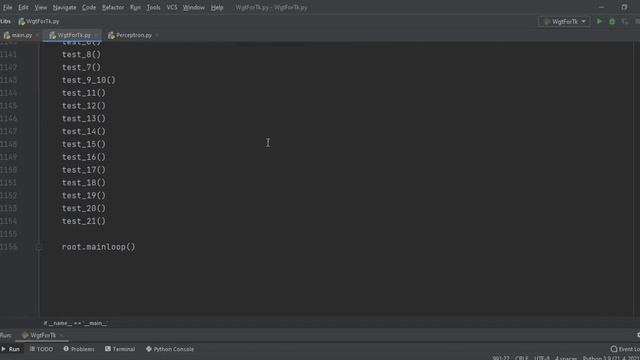Place cursor on test_15() line

[84, 144]
